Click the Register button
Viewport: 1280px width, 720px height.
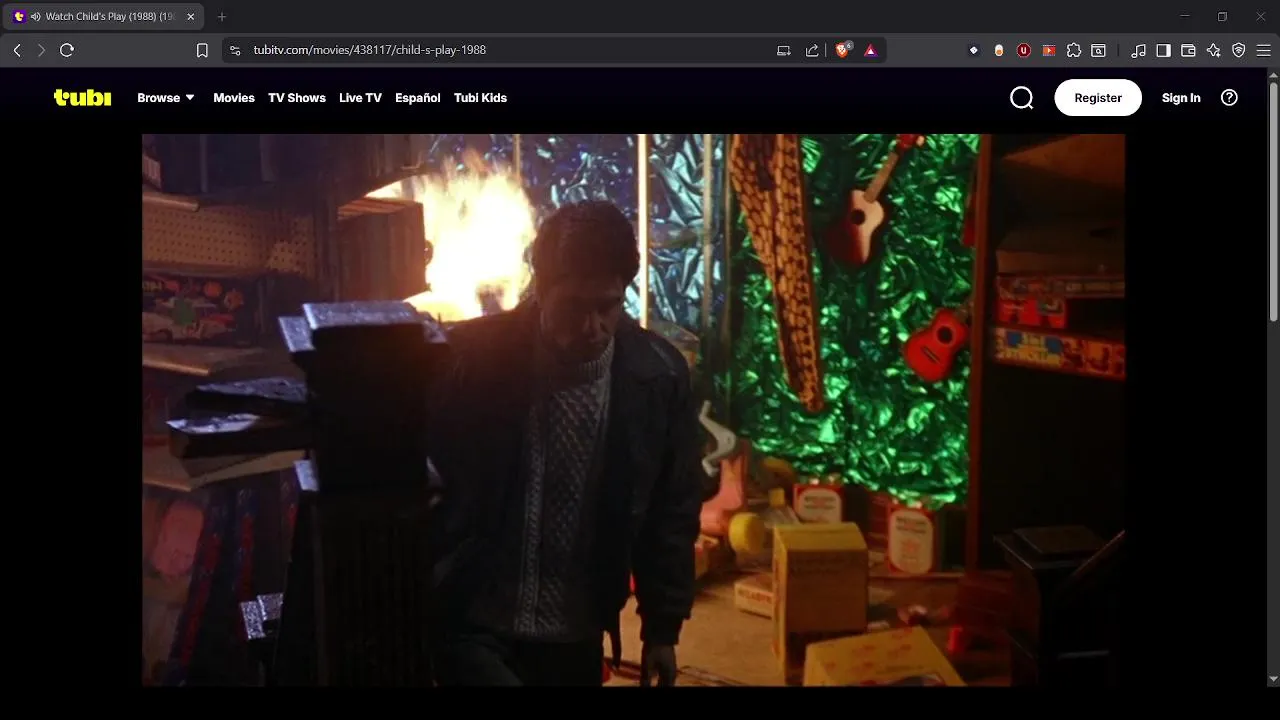[1098, 98]
